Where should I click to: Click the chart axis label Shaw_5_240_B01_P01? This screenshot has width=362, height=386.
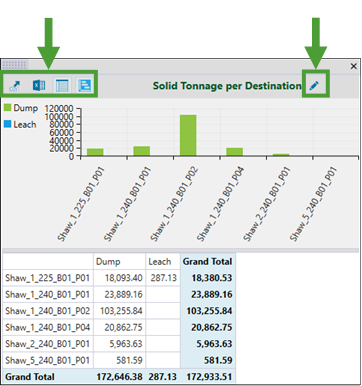click(x=313, y=204)
